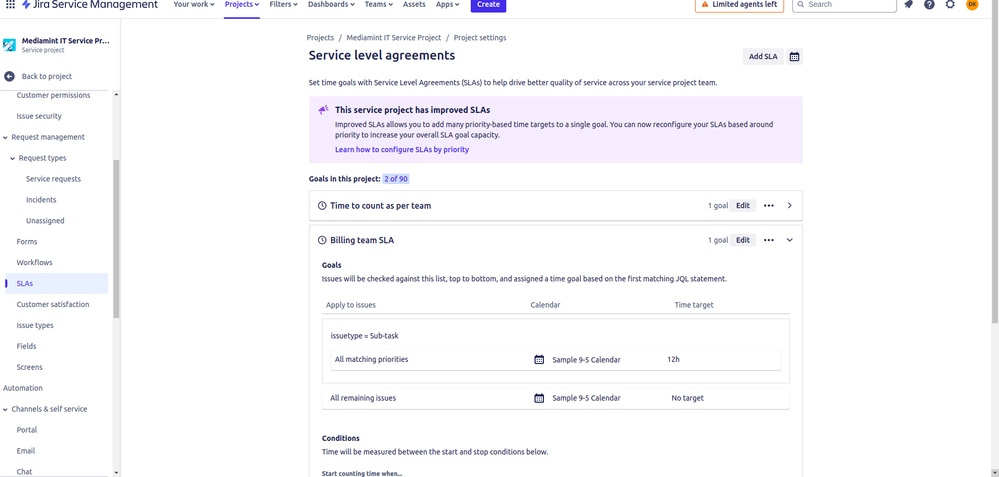Open more actions for Billing team SLA
The width and height of the screenshot is (999, 477).
768,240
